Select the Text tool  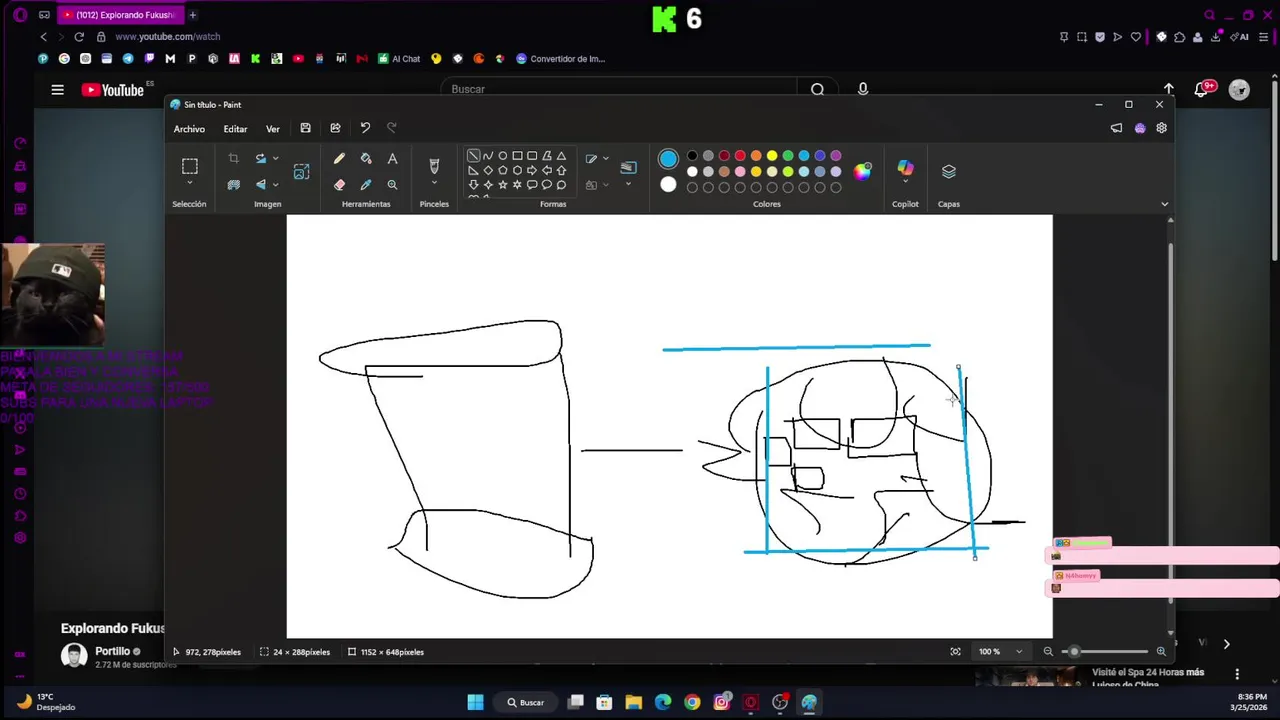click(392, 159)
